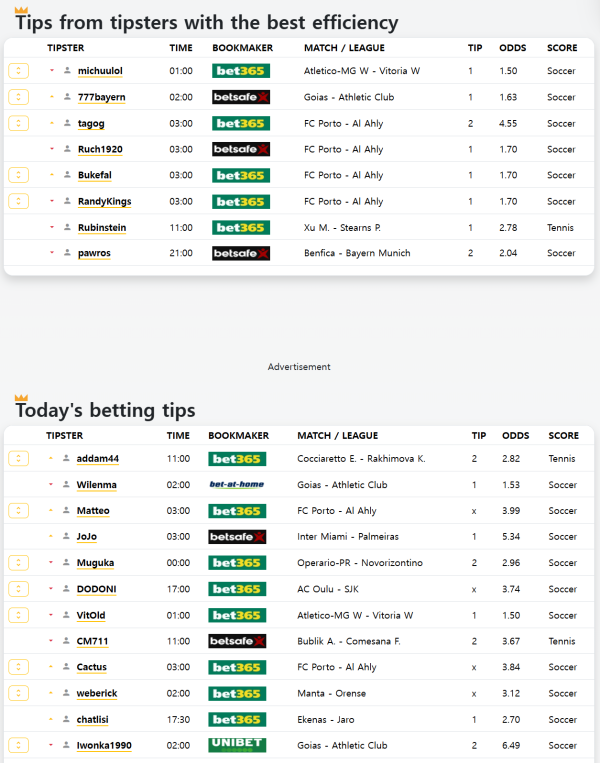
Task: Open the bet-at-home logo in Wilenma's row
Action: tap(236, 485)
